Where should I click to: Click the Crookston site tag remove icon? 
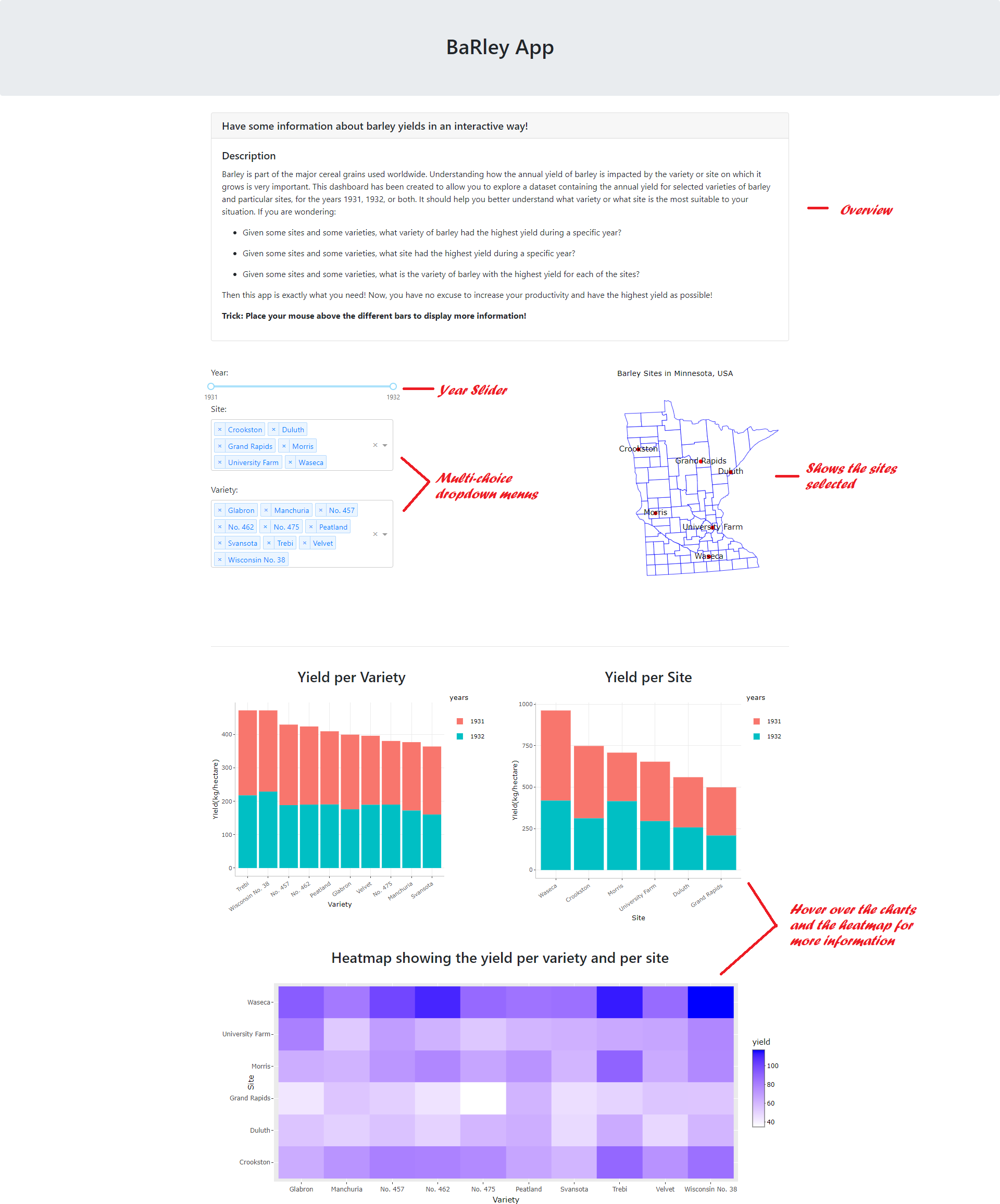coord(221,429)
